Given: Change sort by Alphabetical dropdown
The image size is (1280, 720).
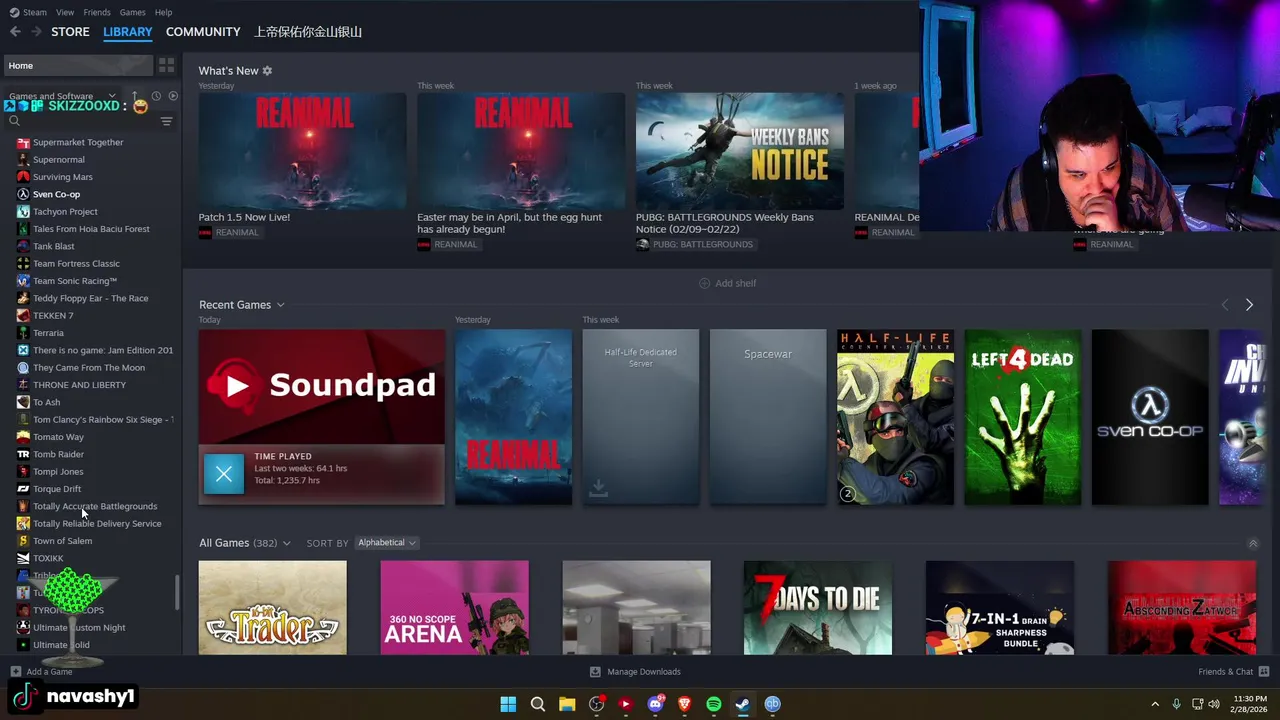Looking at the screenshot, I should 387,543.
